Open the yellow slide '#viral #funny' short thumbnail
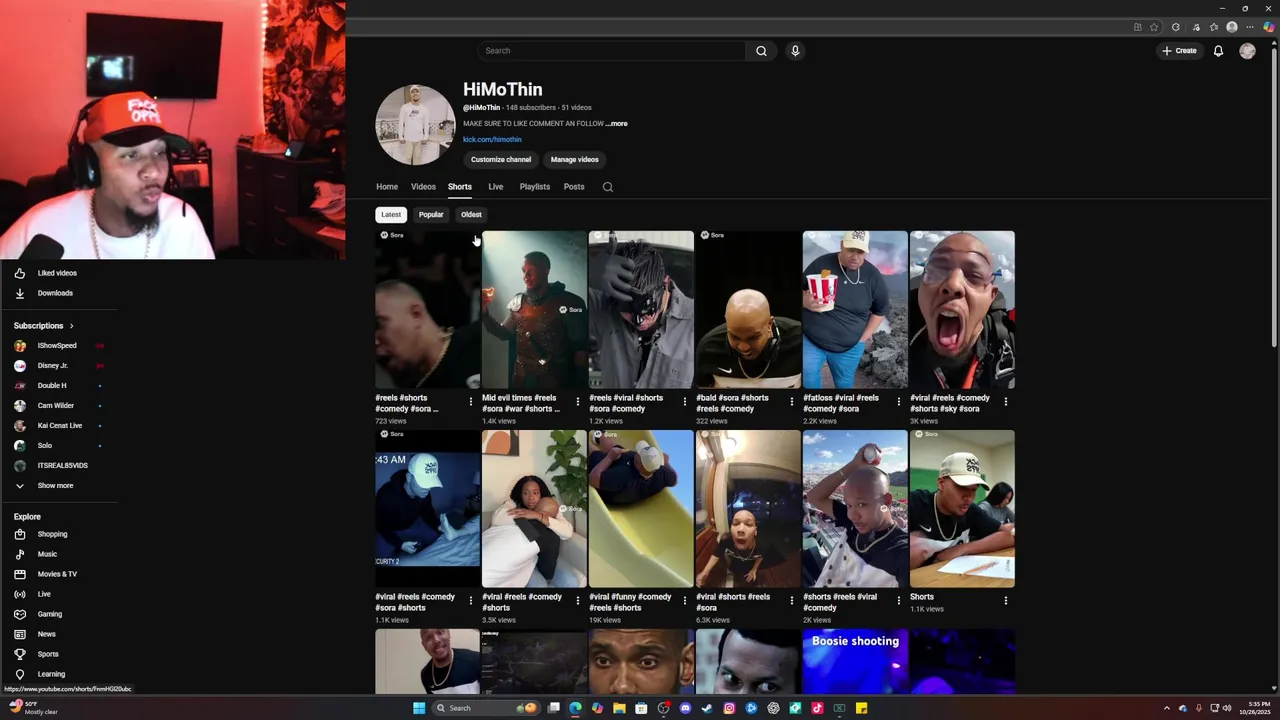1280x720 pixels. (x=641, y=509)
